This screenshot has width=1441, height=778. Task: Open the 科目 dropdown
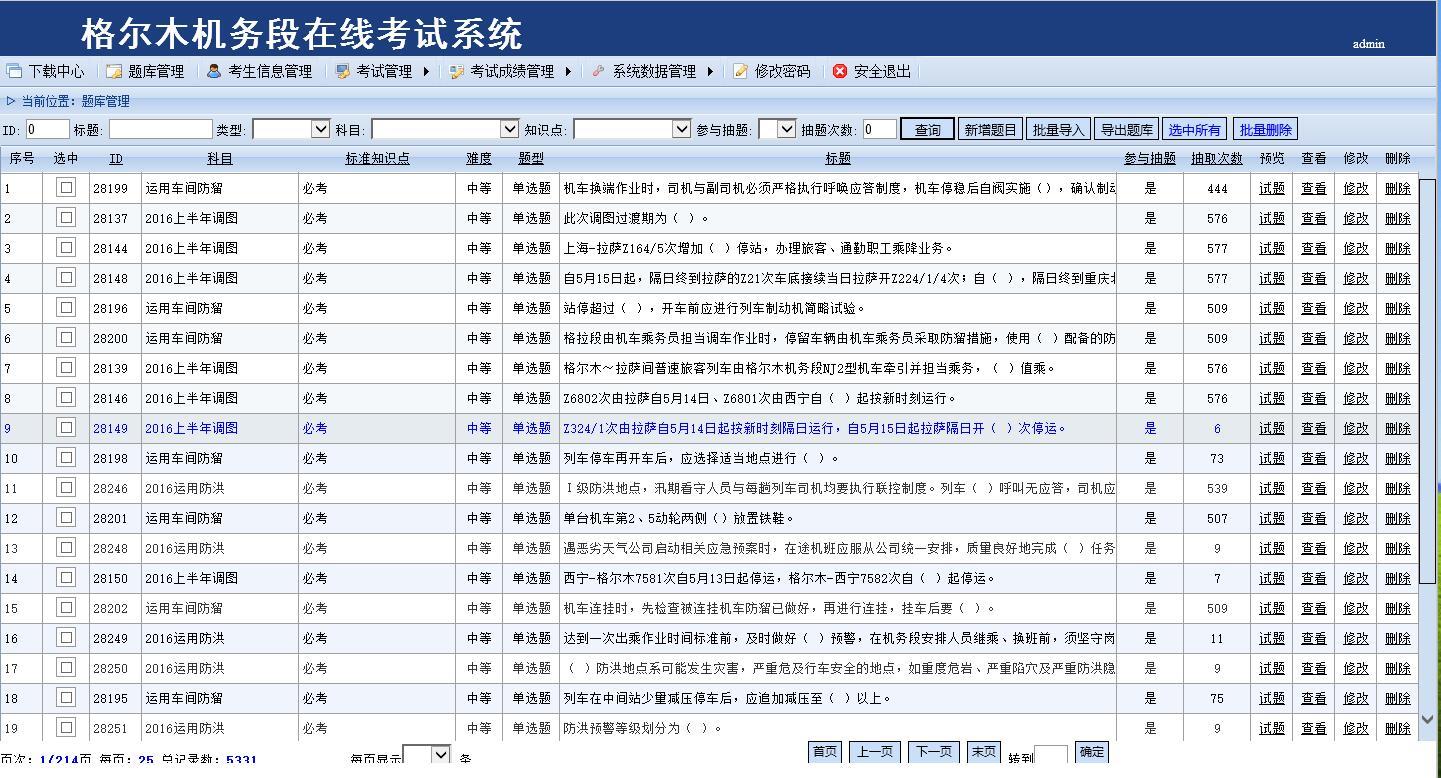pyautogui.click(x=445, y=129)
